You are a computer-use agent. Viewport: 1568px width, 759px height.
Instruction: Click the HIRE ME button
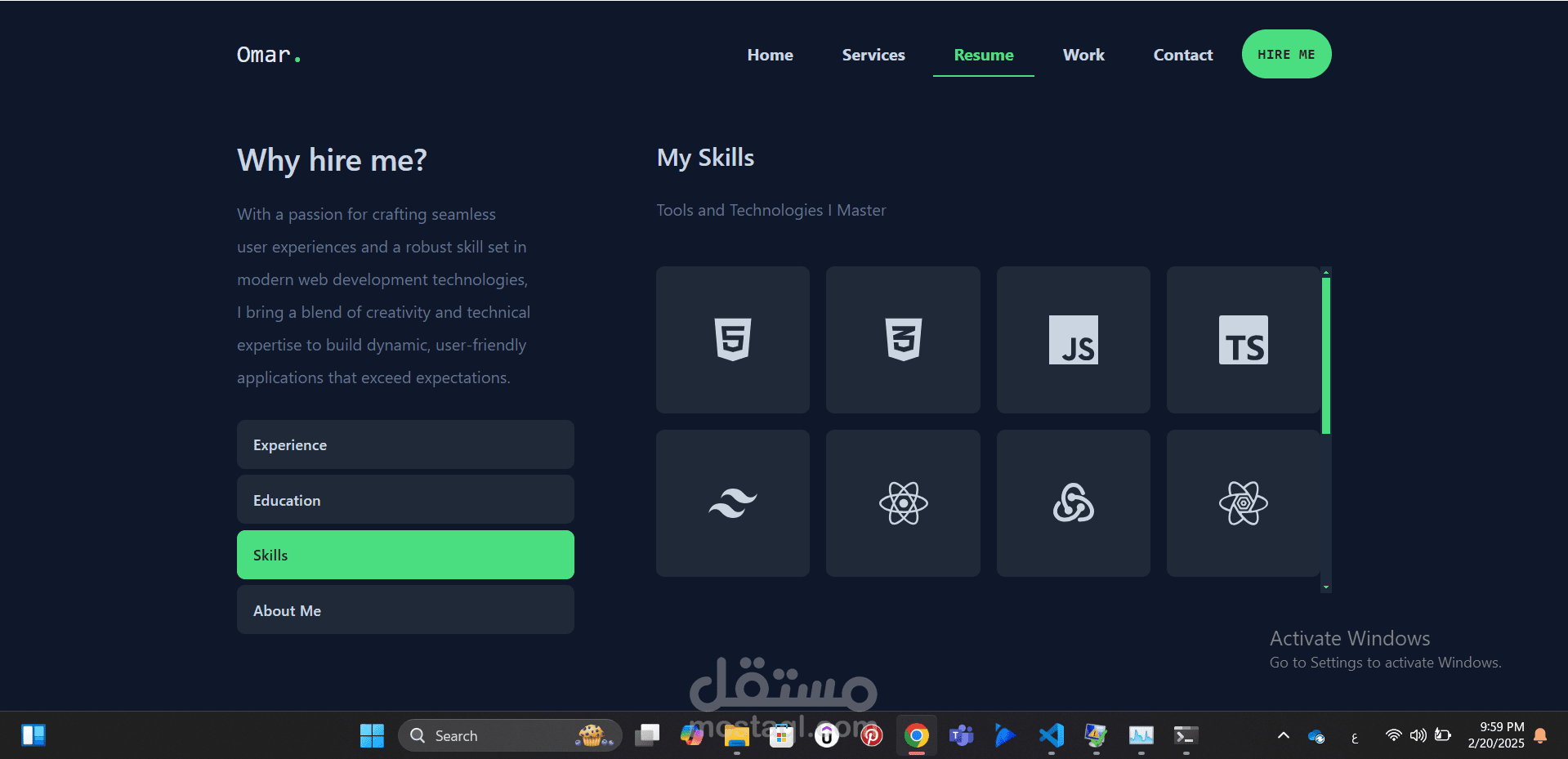click(x=1287, y=54)
